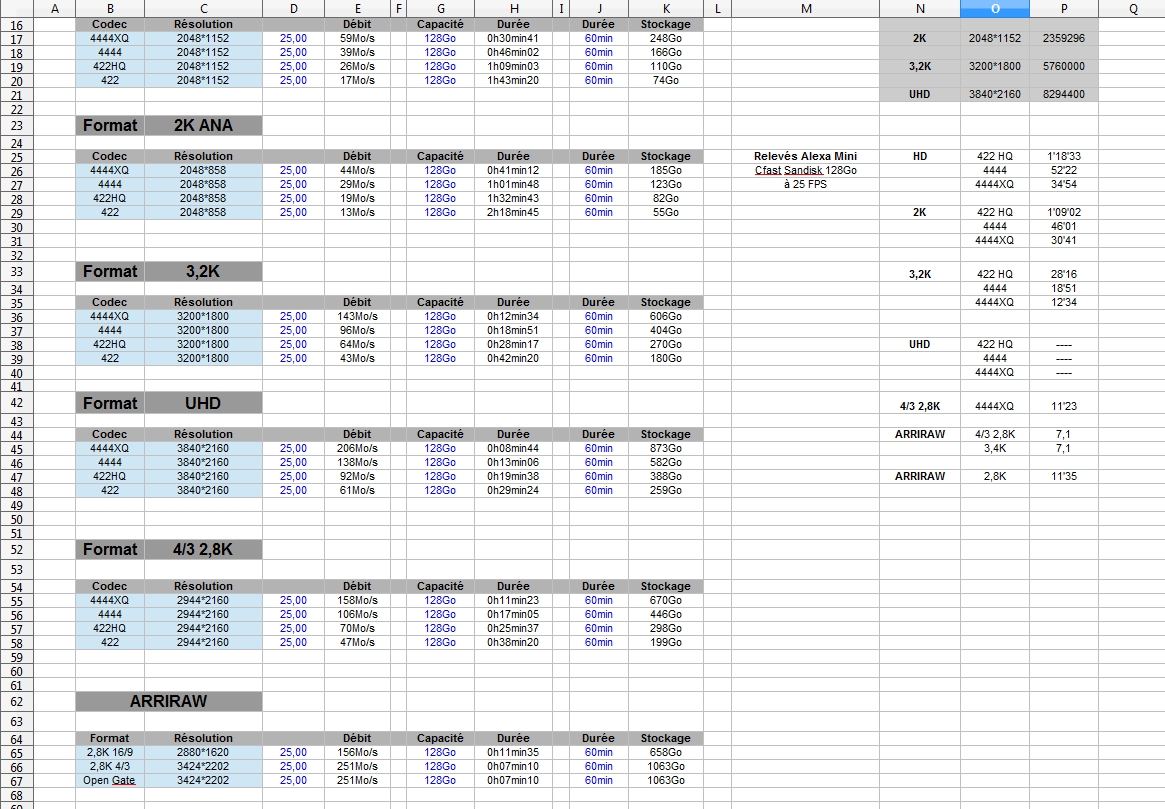Click the 670Go stockage cell
Viewport: 1165px width, 809px height.
(666, 600)
